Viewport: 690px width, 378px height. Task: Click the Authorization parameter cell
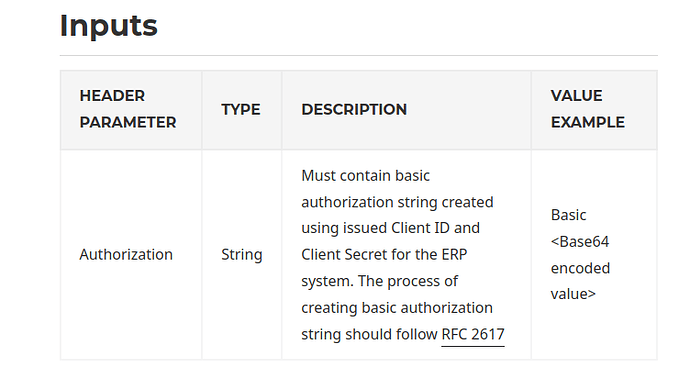[131, 255]
